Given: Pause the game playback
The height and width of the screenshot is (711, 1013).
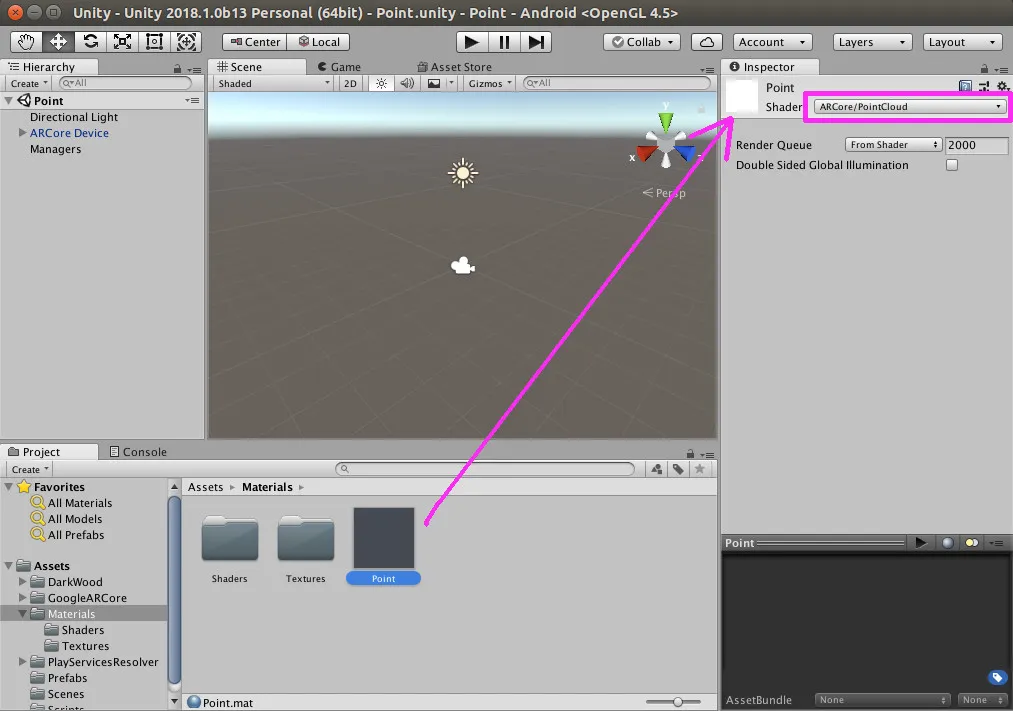Looking at the screenshot, I should coord(504,42).
